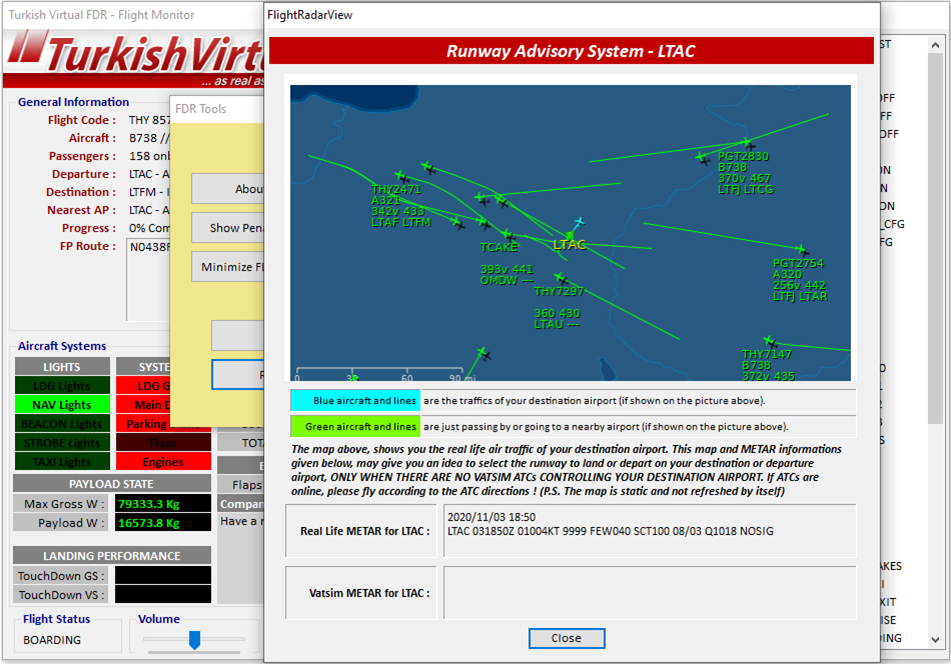Toggle the NAV Lights indicator
This screenshot has width=951, height=665.
(62, 405)
